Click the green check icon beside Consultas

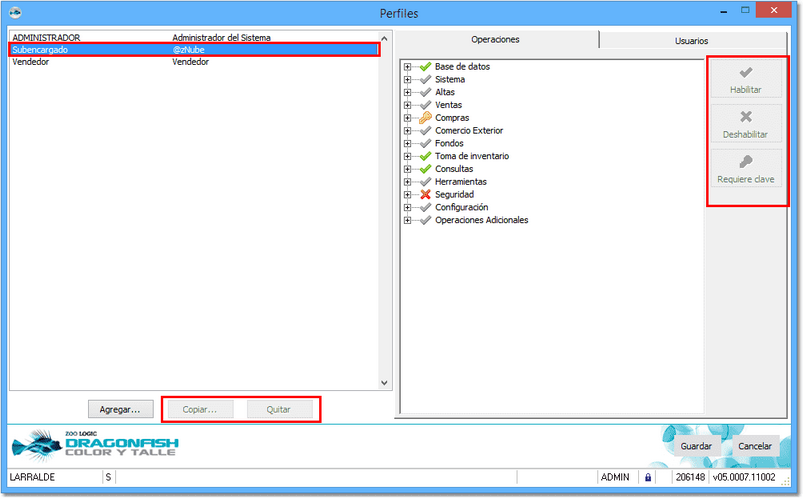click(x=425, y=169)
